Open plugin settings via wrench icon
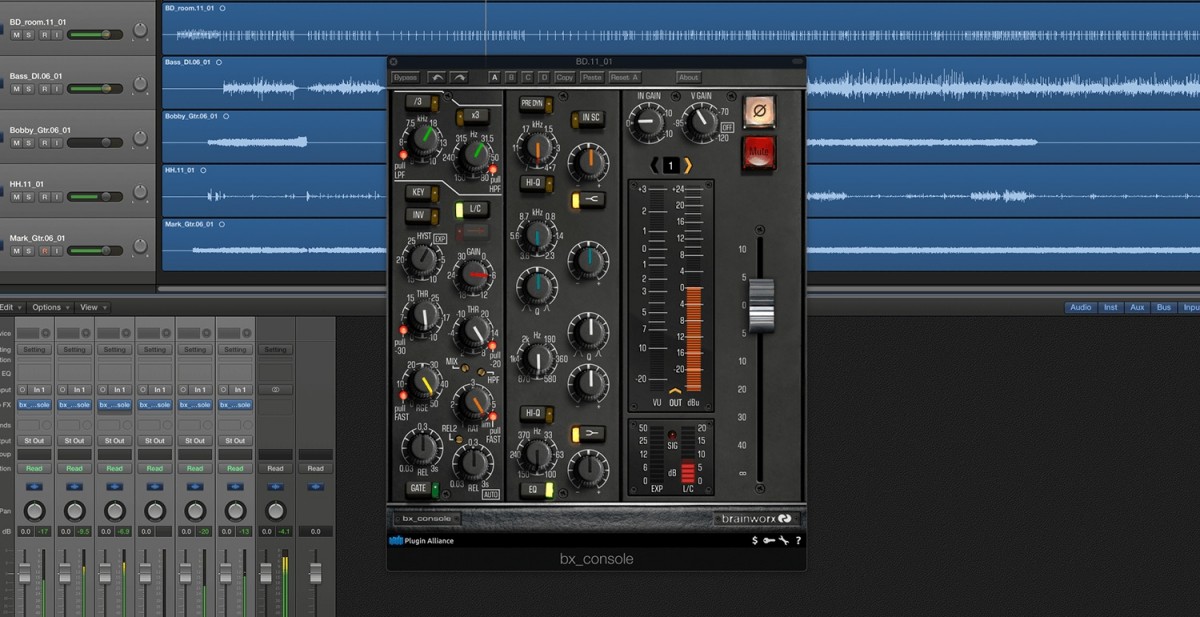 783,541
